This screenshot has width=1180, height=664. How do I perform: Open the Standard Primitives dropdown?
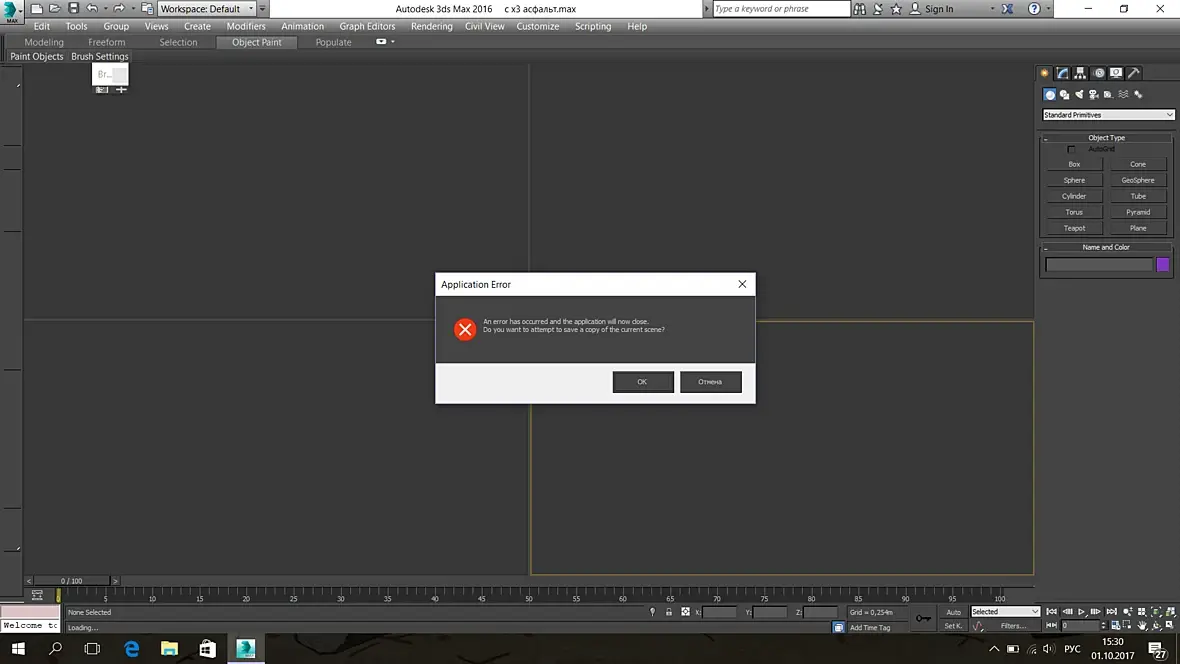pos(1108,115)
